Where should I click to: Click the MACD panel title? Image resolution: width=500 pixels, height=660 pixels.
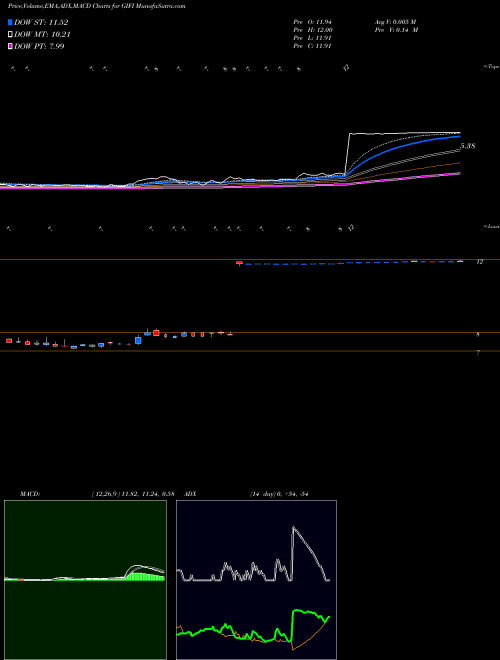pyautogui.click(x=30, y=494)
